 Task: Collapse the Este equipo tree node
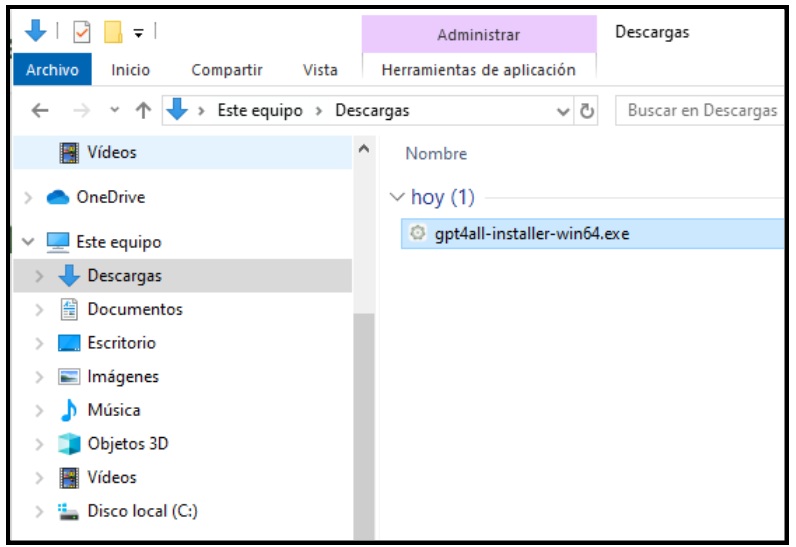[27, 242]
